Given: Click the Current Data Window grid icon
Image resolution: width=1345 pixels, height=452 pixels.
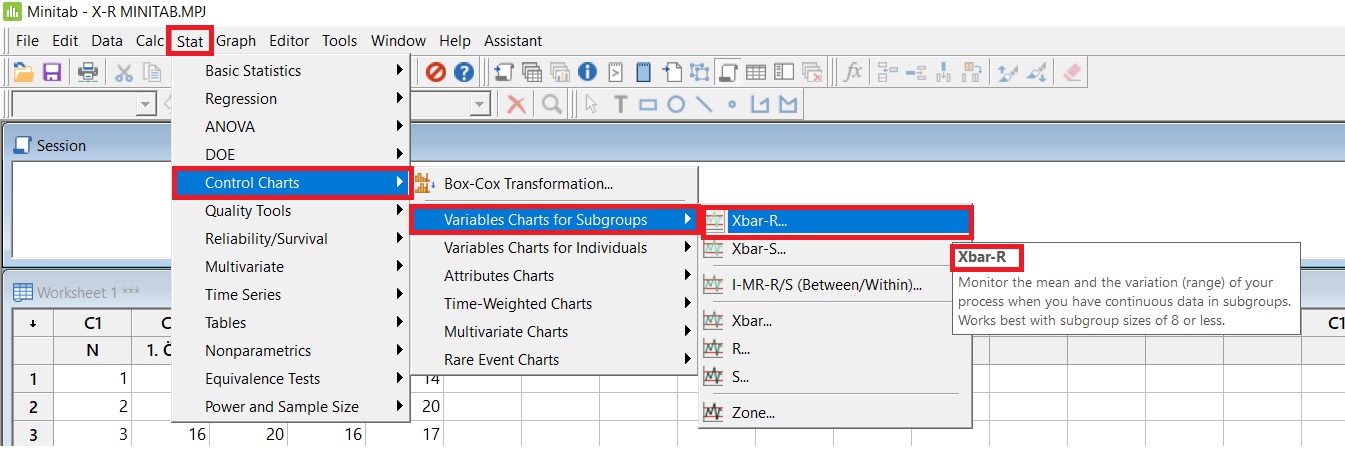Looking at the screenshot, I should pyautogui.click(x=757, y=72).
